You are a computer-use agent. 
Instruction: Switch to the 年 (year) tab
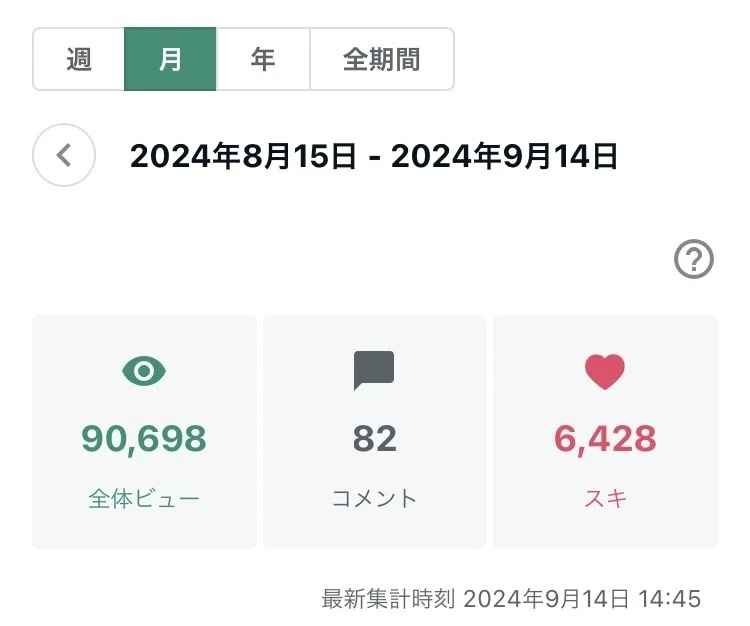pos(263,59)
